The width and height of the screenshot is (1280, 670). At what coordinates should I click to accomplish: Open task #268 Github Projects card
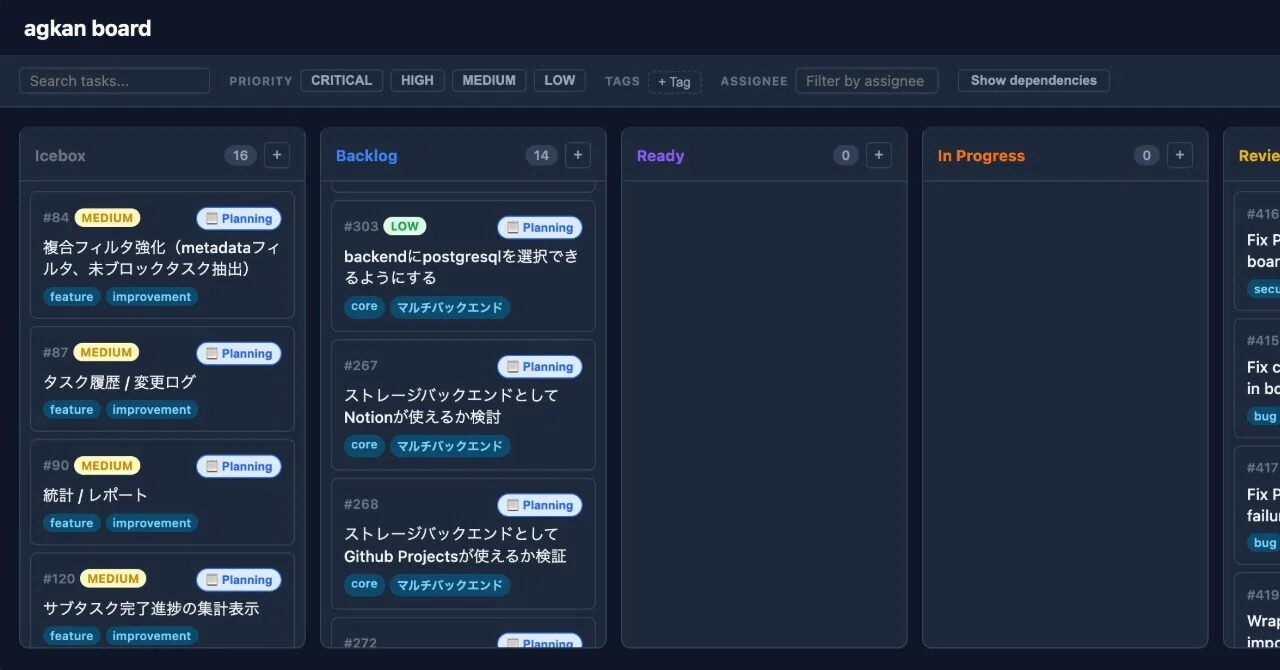tap(463, 544)
